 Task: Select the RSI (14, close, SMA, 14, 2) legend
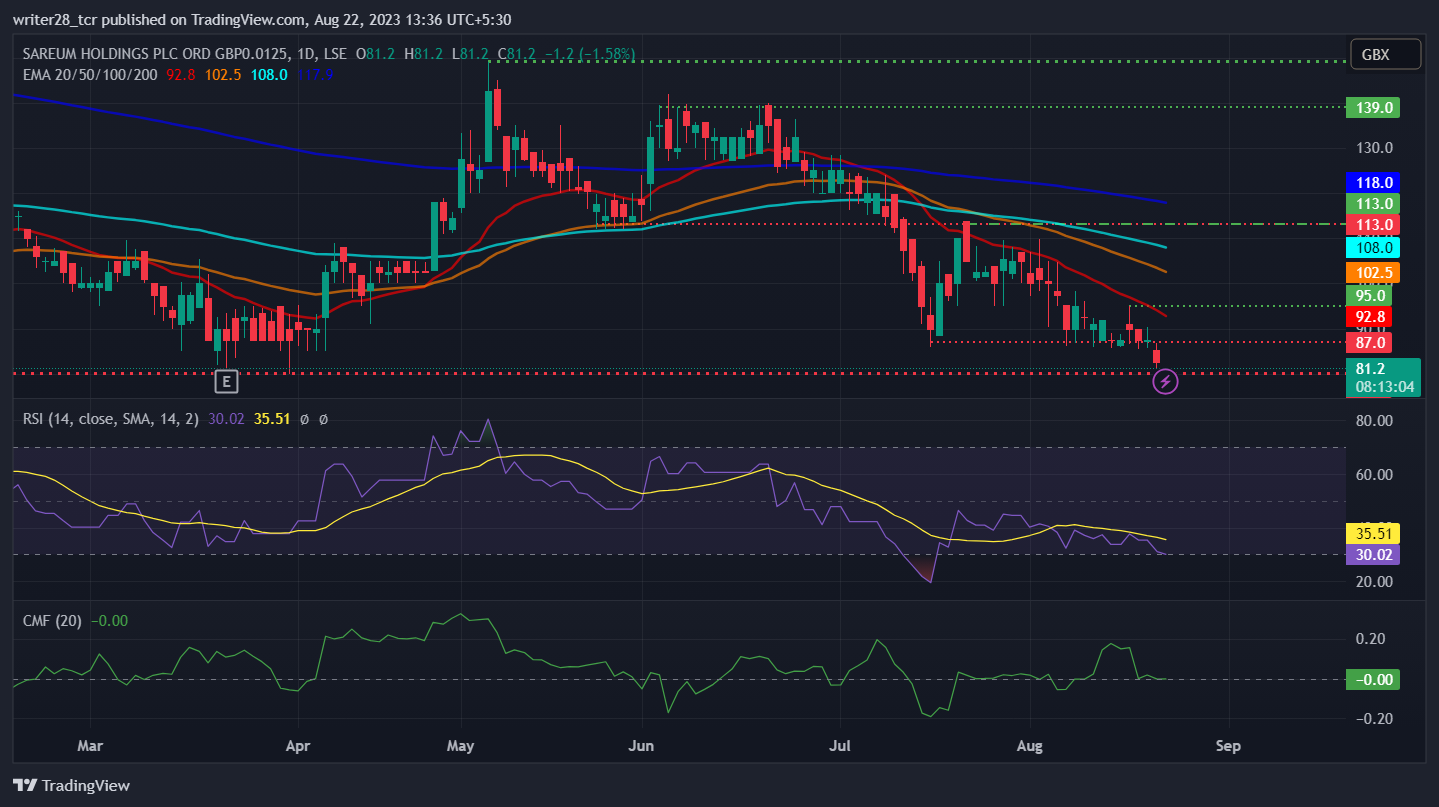pos(112,419)
